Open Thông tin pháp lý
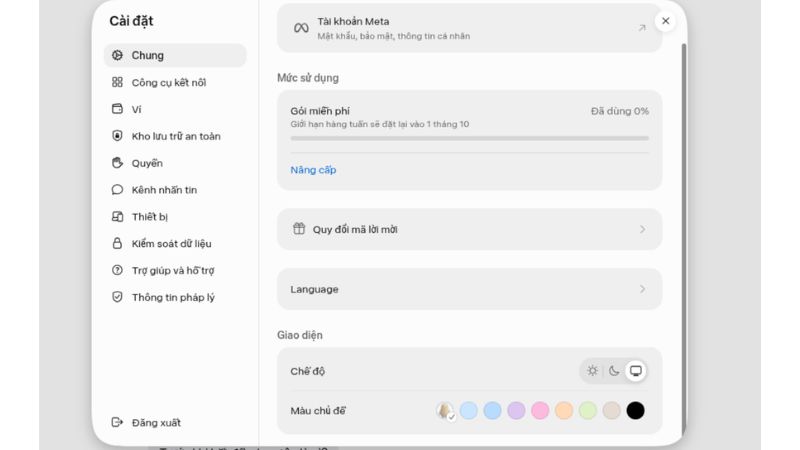The width and height of the screenshot is (800, 450). (x=175, y=297)
